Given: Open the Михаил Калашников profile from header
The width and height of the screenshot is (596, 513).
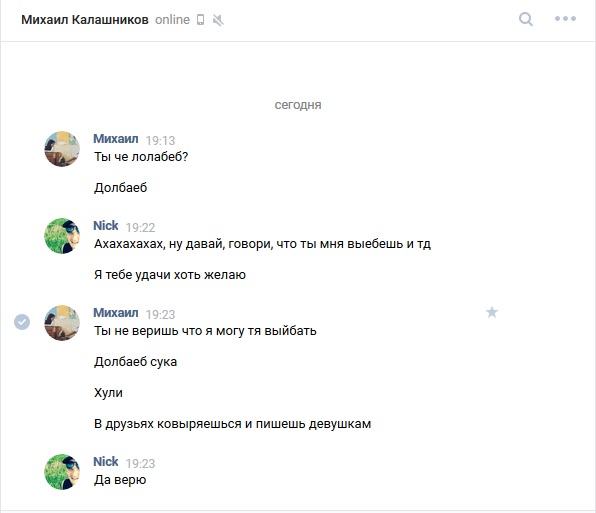Looking at the screenshot, I should (85, 20).
